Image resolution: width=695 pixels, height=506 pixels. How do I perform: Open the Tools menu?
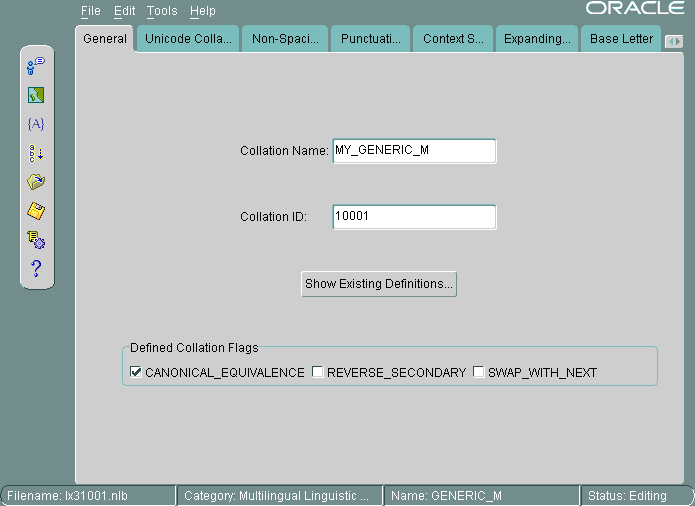click(x=161, y=11)
